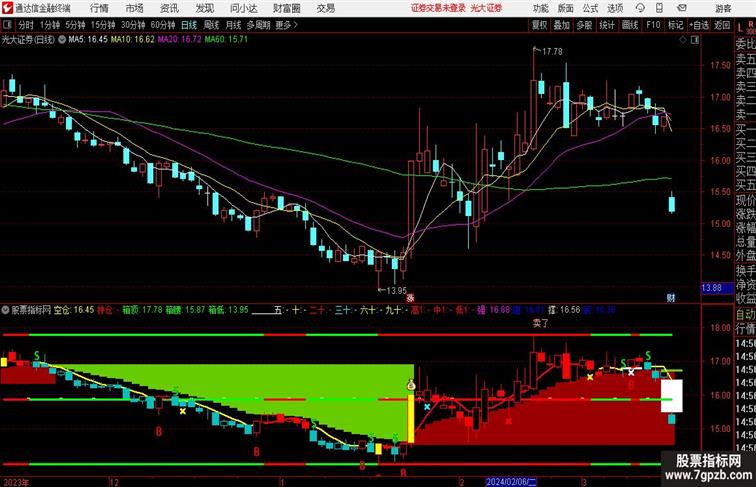Switch to 30分钟 period tab
Screen dimensions: 756x487
click(133, 25)
